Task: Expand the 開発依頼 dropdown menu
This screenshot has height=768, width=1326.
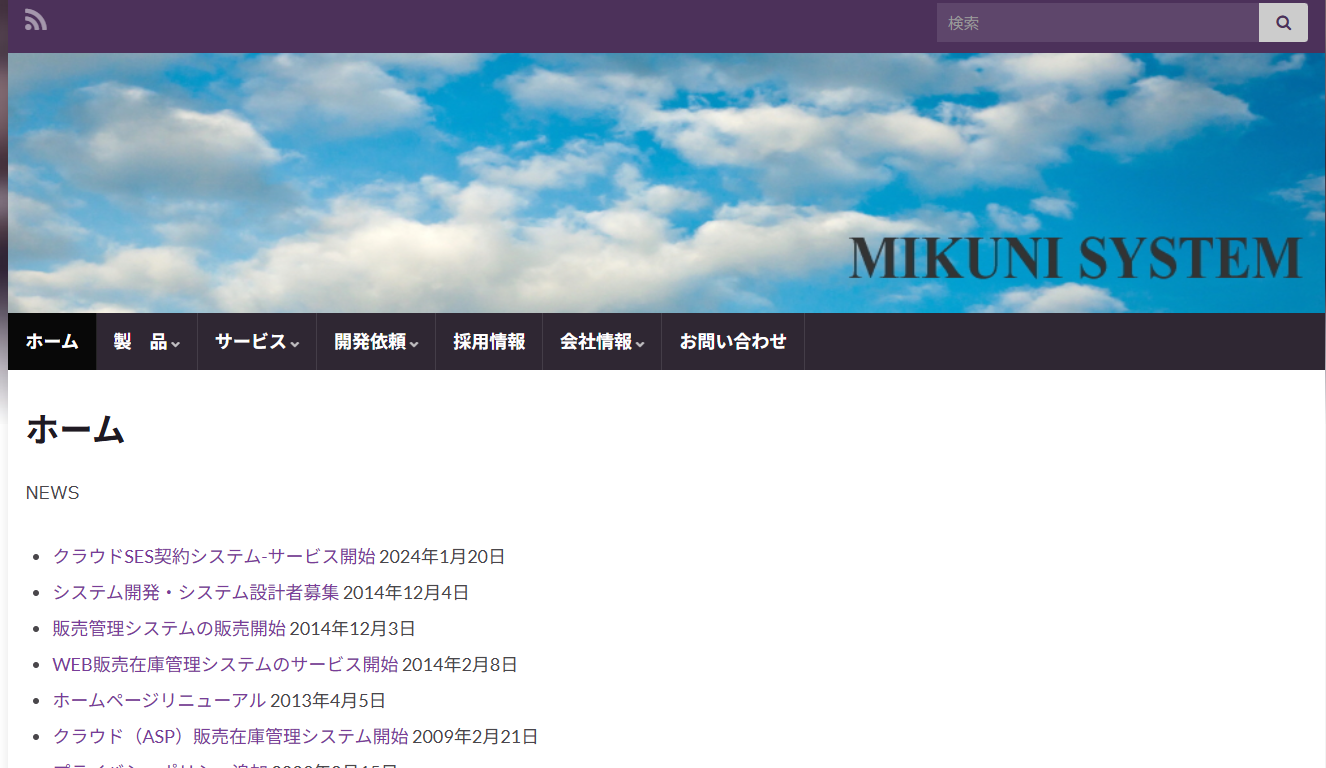Action: point(375,342)
